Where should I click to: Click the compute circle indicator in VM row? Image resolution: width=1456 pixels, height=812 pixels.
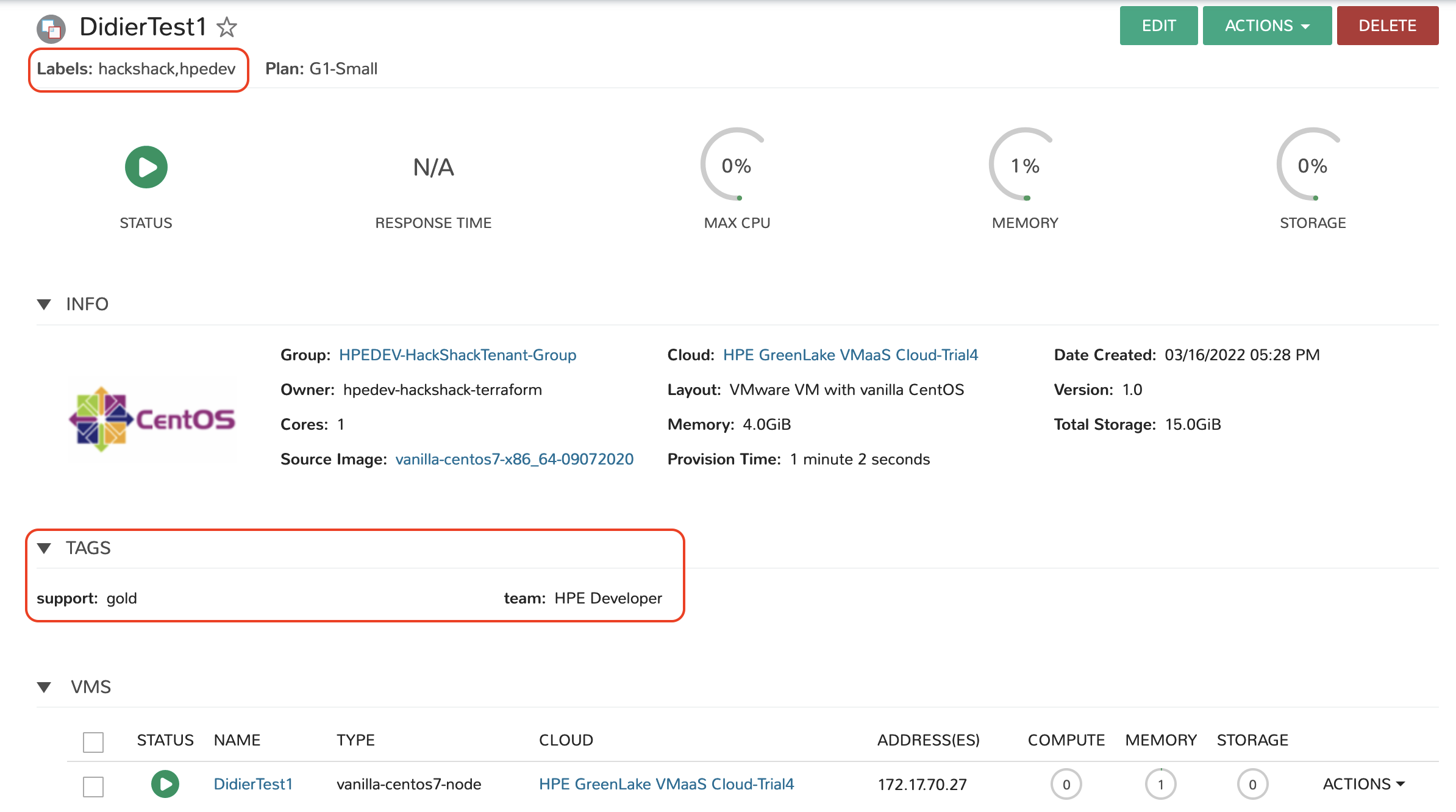(1066, 785)
